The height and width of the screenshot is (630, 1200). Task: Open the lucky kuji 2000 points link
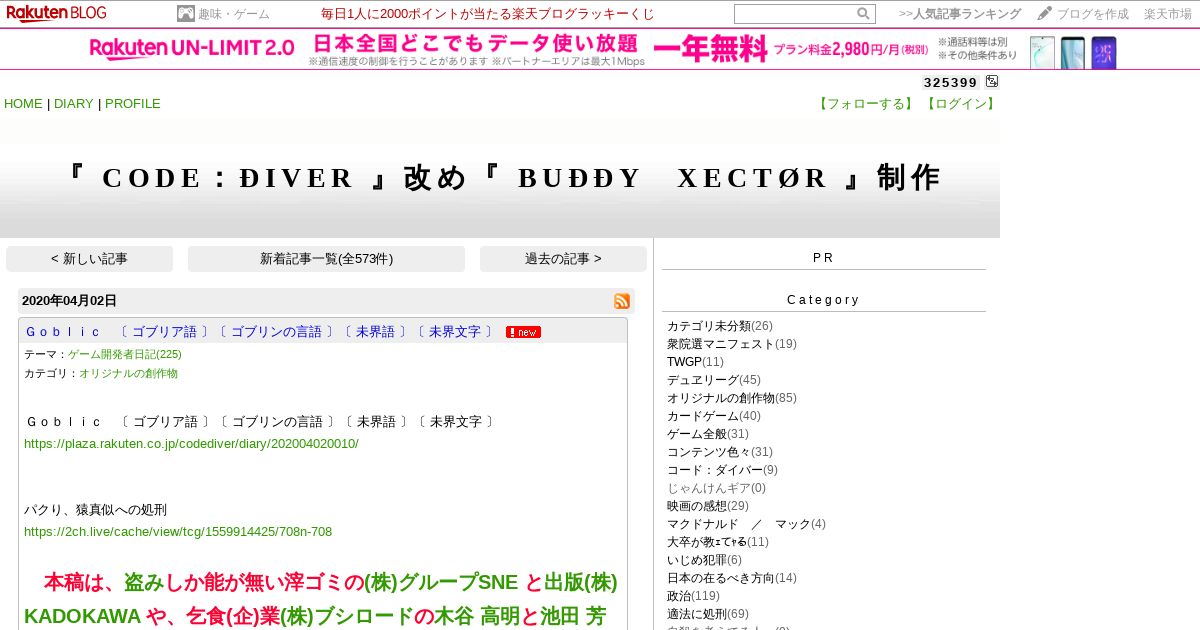[488, 14]
